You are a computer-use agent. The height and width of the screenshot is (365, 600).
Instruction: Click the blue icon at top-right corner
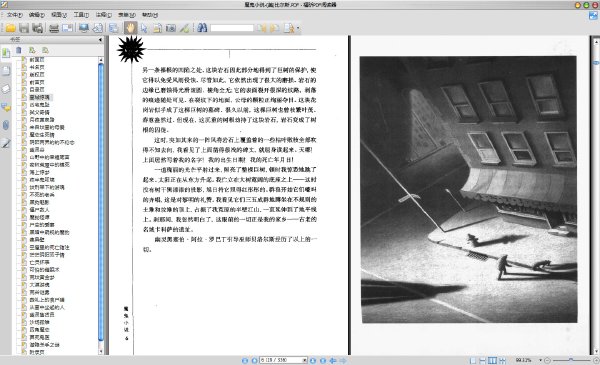[593, 15]
